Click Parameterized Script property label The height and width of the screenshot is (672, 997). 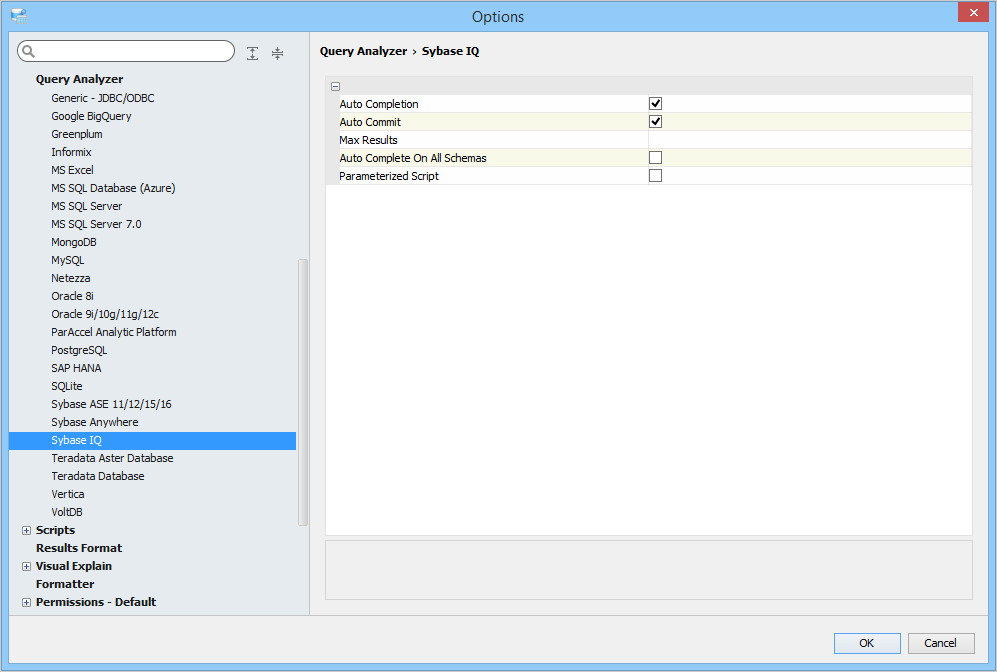click(388, 176)
